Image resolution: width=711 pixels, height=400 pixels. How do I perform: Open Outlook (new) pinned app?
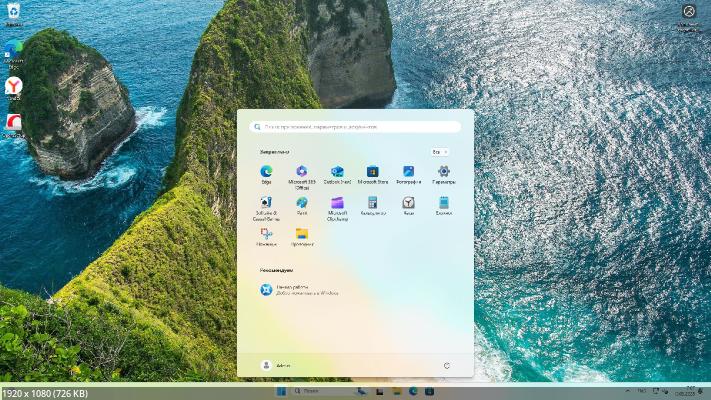337,174
